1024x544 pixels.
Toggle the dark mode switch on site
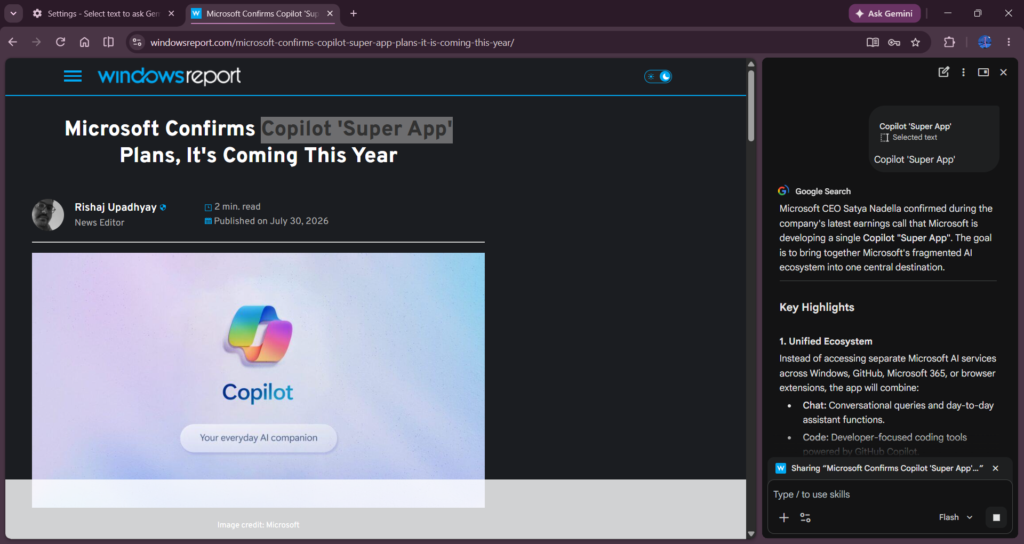(x=658, y=76)
